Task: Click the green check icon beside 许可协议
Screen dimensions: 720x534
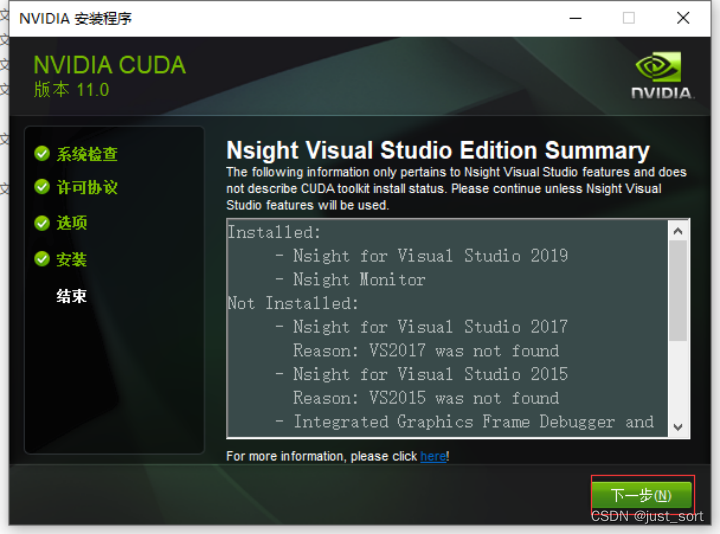Action: coord(42,187)
